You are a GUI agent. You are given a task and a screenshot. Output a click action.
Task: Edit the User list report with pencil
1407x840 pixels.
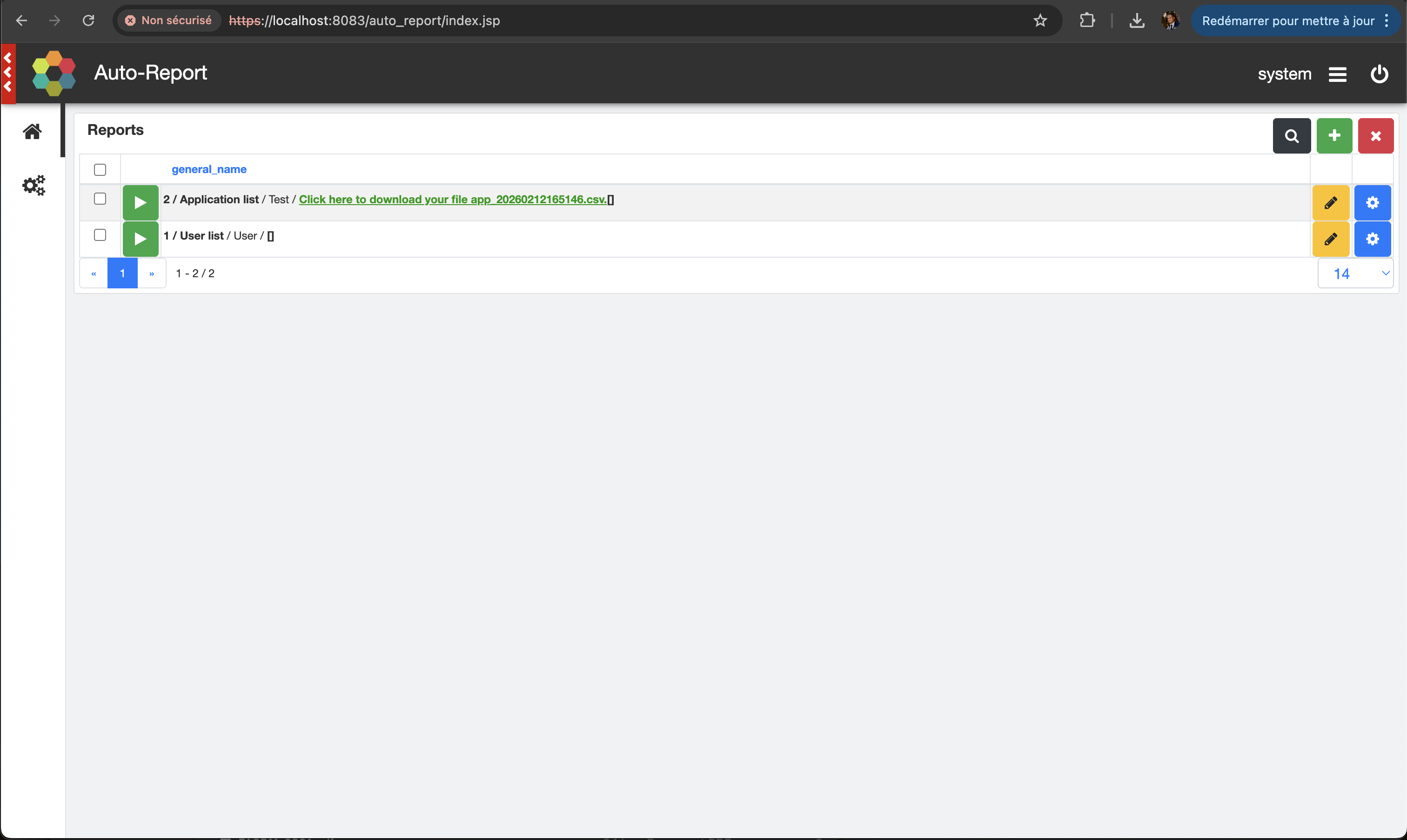(1331, 239)
